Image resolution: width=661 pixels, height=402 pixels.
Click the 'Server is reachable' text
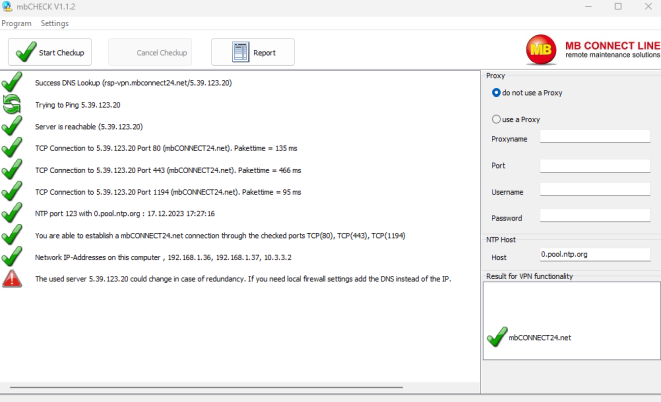(x=89, y=127)
